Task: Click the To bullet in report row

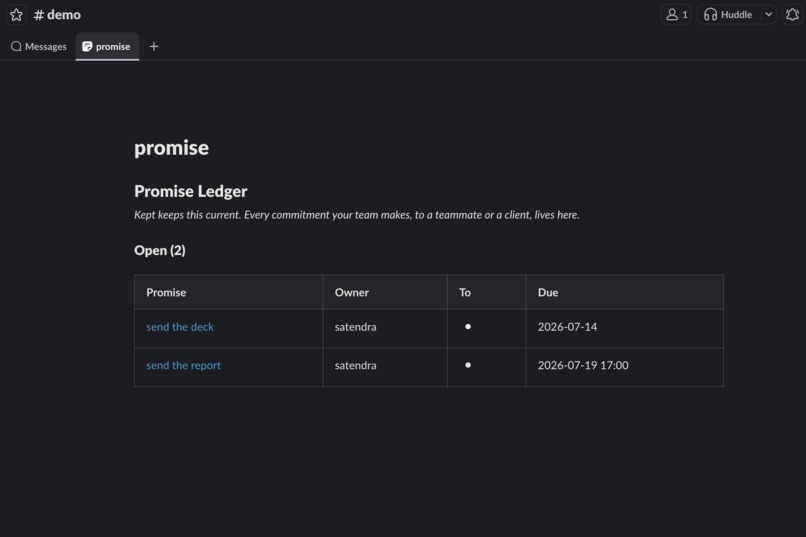Action: pyautogui.click(x=468, y=365)
